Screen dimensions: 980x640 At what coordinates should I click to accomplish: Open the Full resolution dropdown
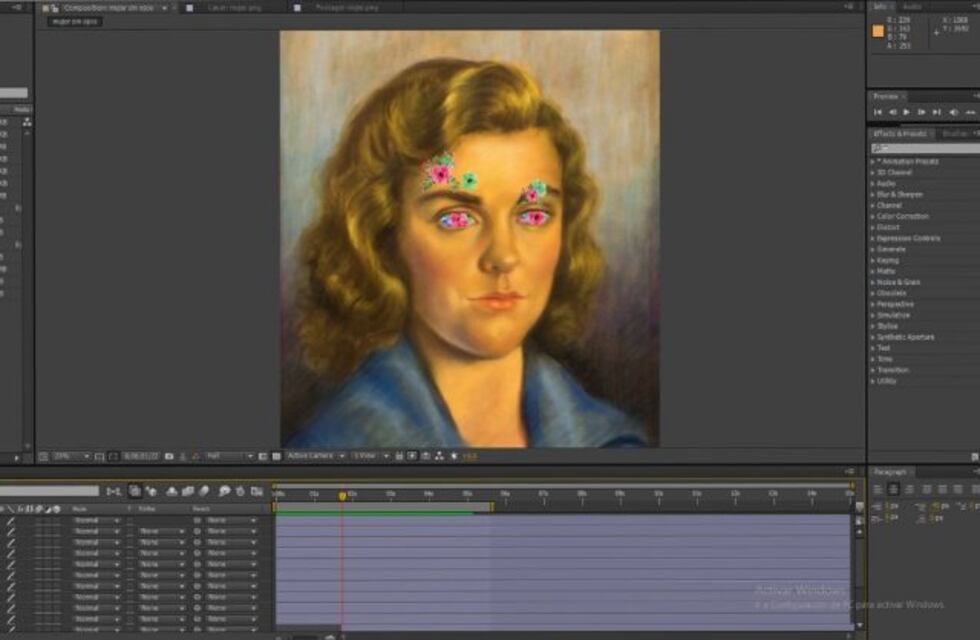click(229, 456)
